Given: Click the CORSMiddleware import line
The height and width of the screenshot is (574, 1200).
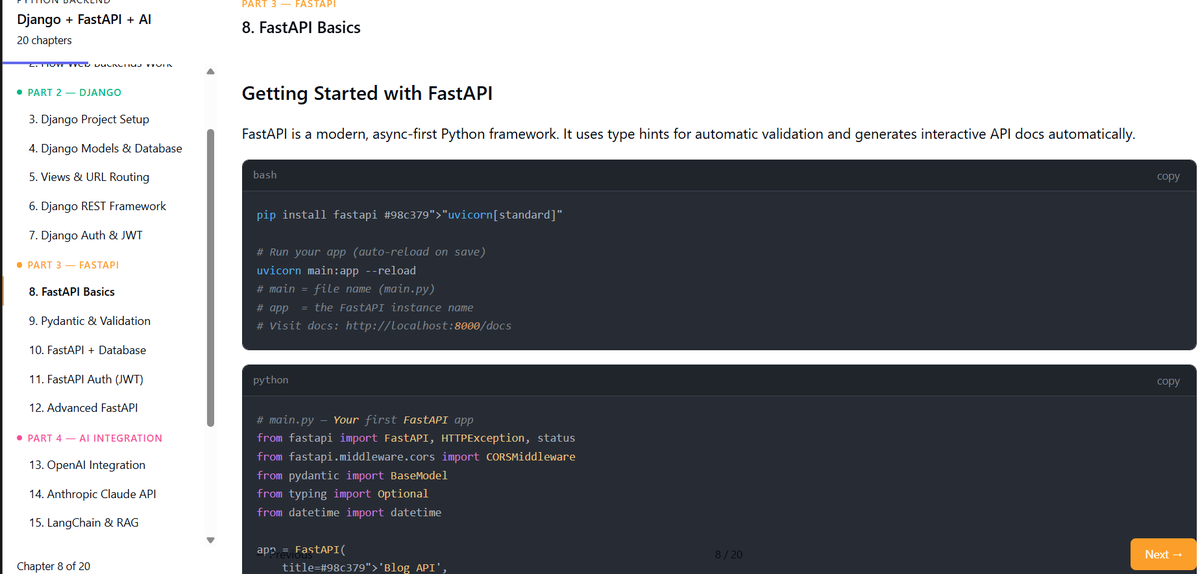Looking at the screenshot, I should (x=416, y=456).
